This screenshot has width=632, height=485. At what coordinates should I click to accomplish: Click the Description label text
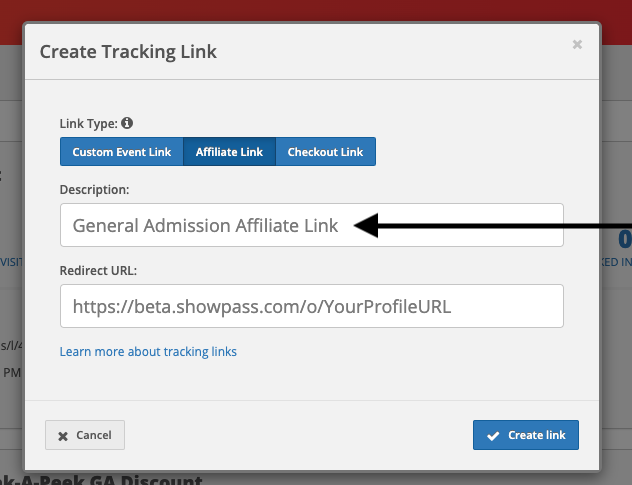point(94,189)
